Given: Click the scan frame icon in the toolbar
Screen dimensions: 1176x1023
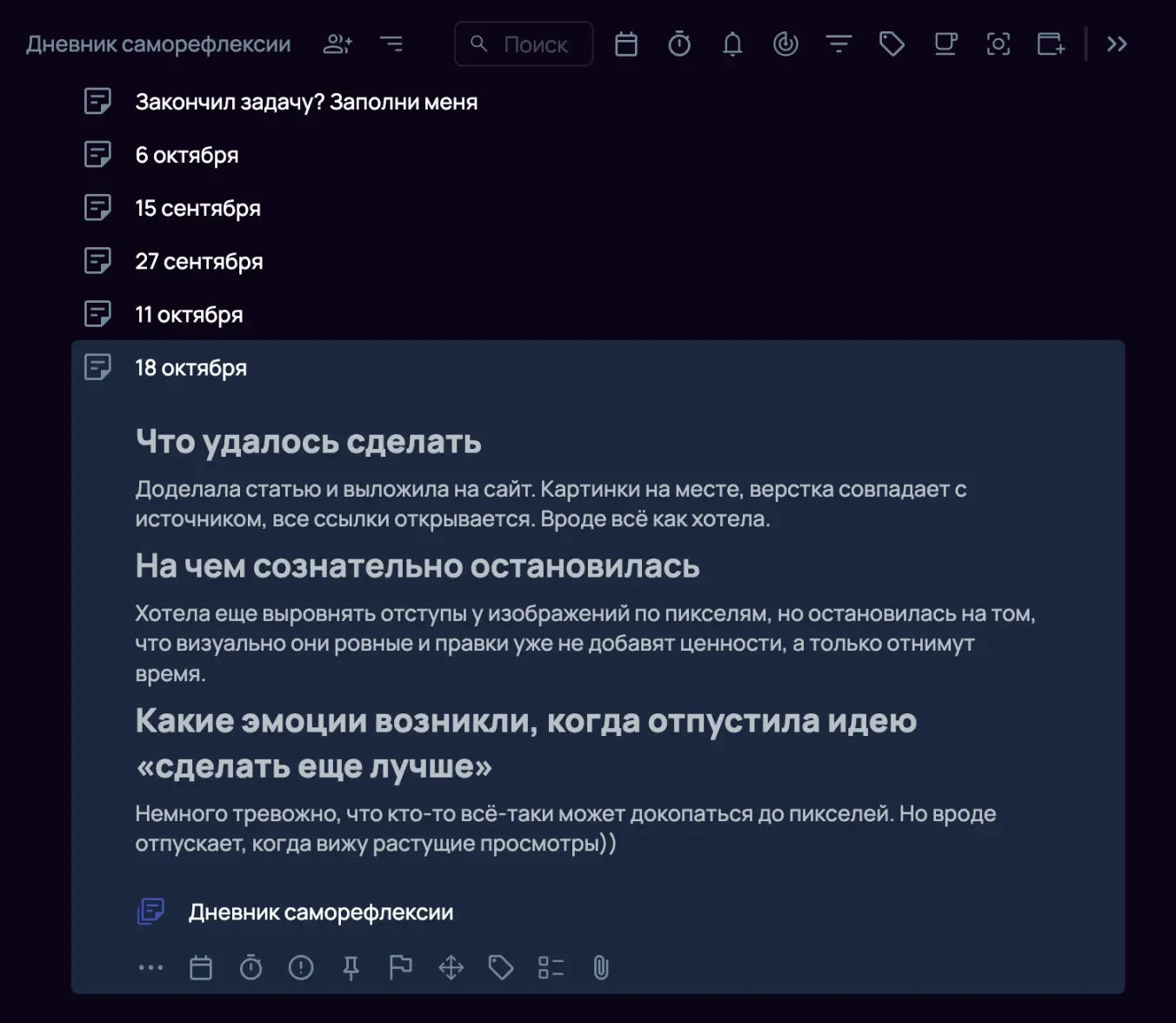Looking at the screenshot, I should pyautogui.click(x=999, y=43).
